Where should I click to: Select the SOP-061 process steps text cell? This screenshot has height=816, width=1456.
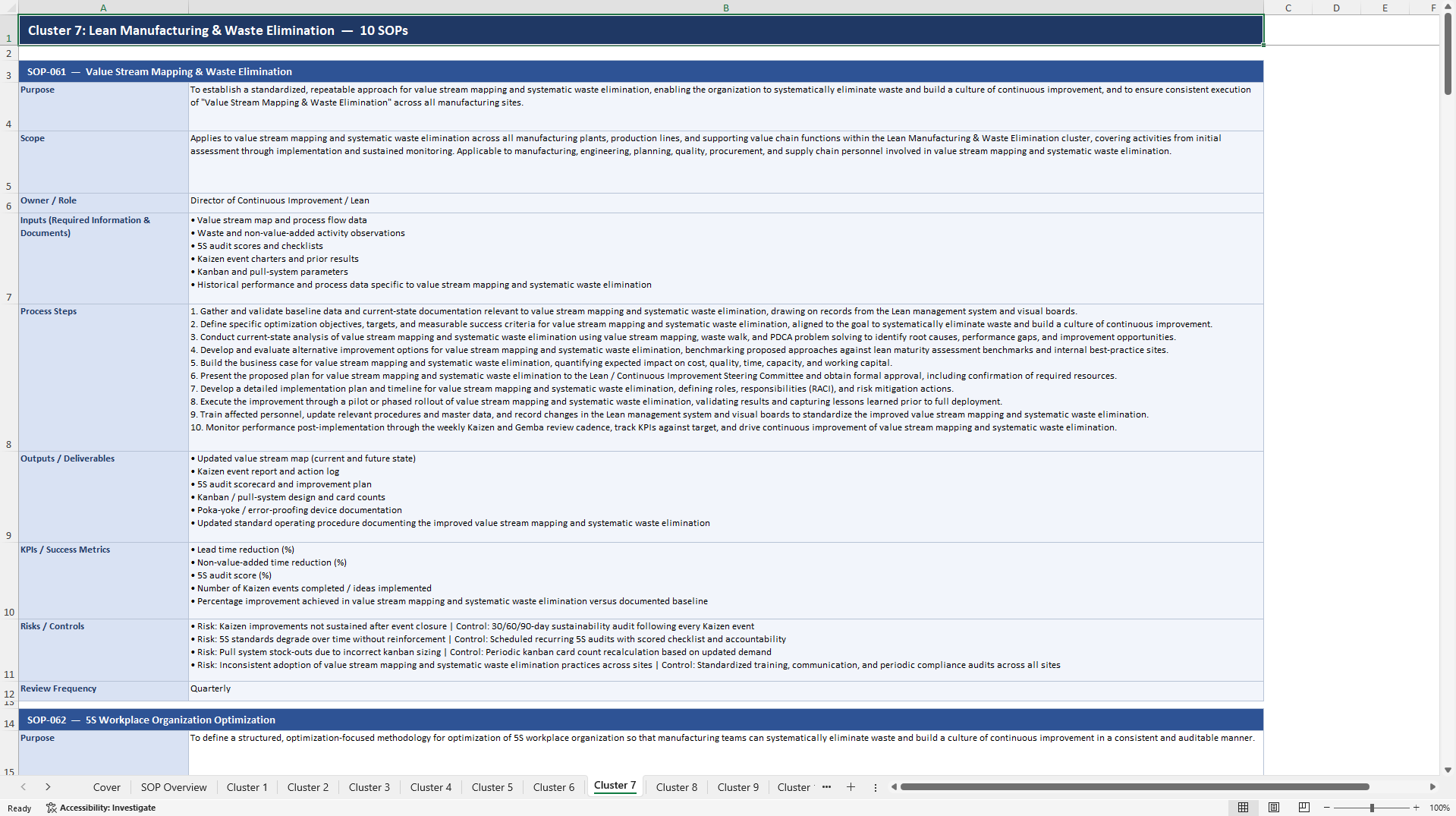(x=725, y=377)
